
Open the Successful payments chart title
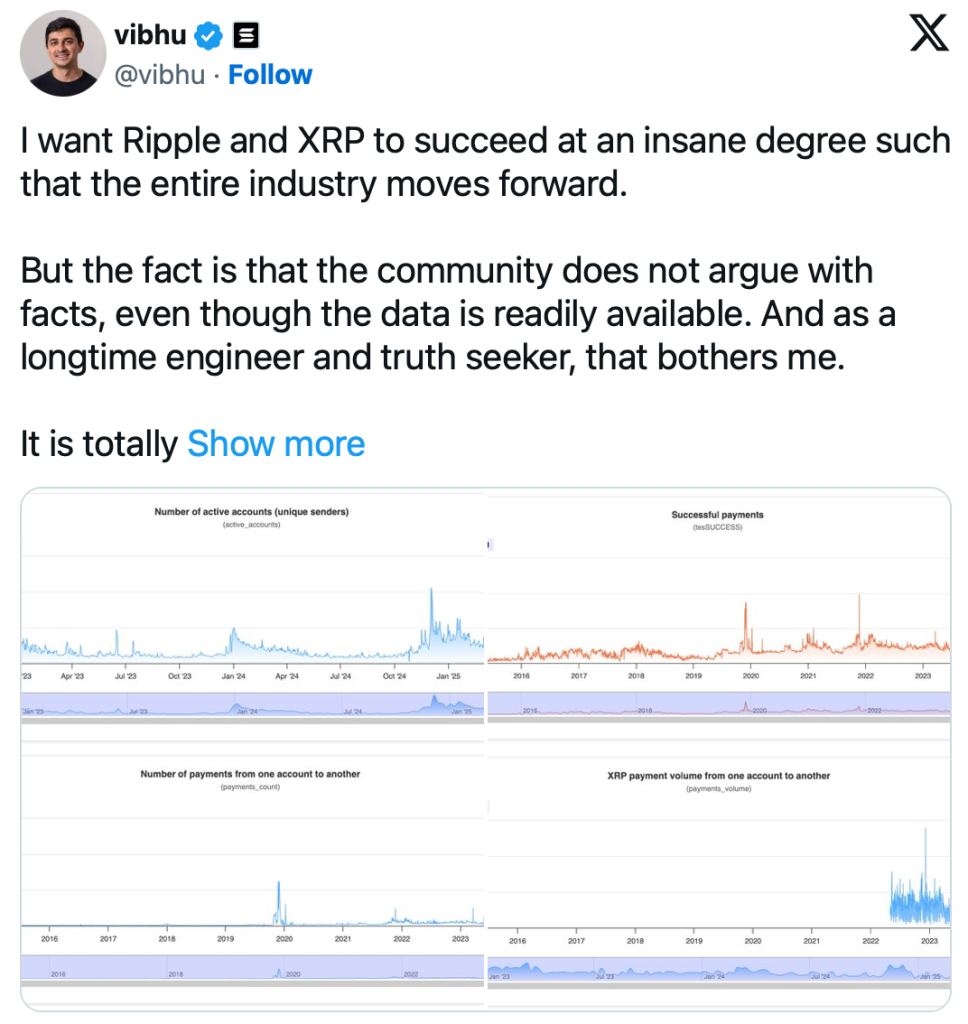[x=717, y=515]
